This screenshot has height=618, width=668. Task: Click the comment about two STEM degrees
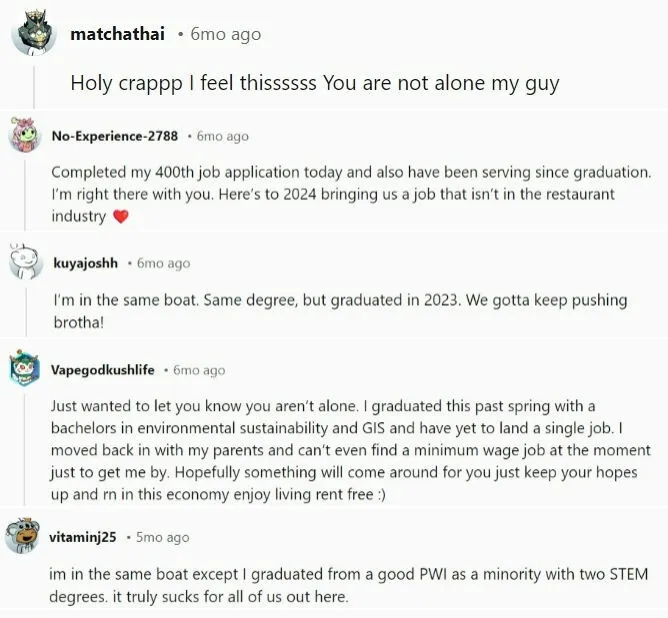point(348,585)
